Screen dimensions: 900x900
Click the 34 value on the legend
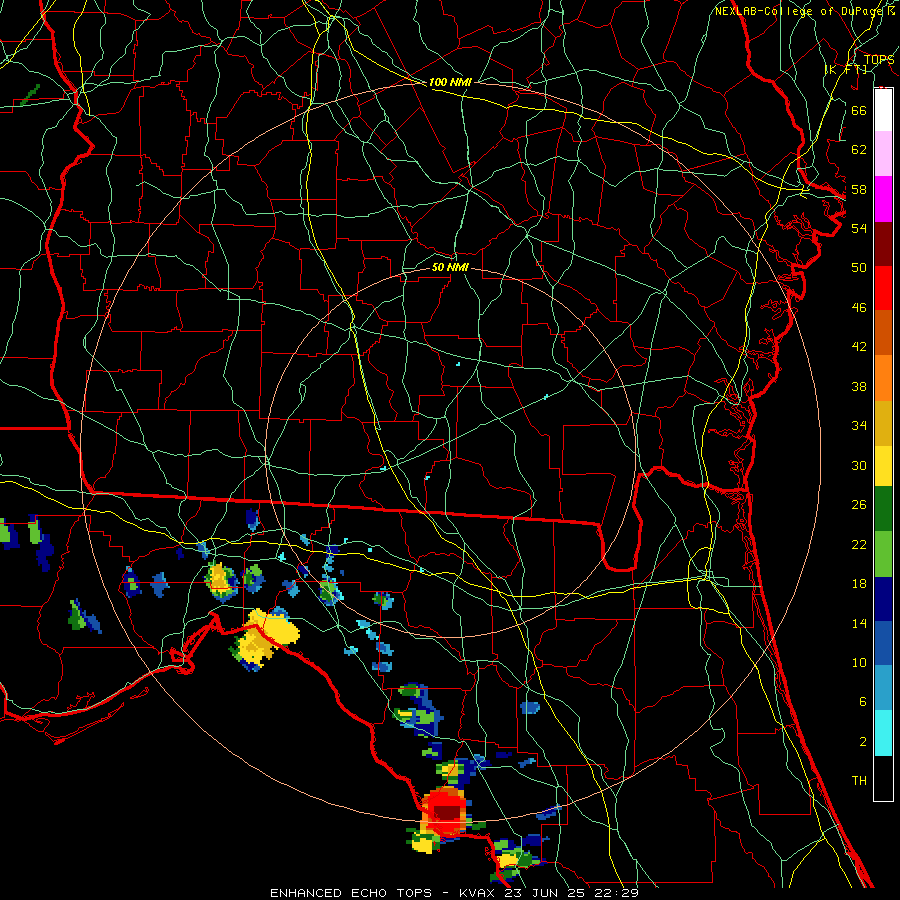859,426
